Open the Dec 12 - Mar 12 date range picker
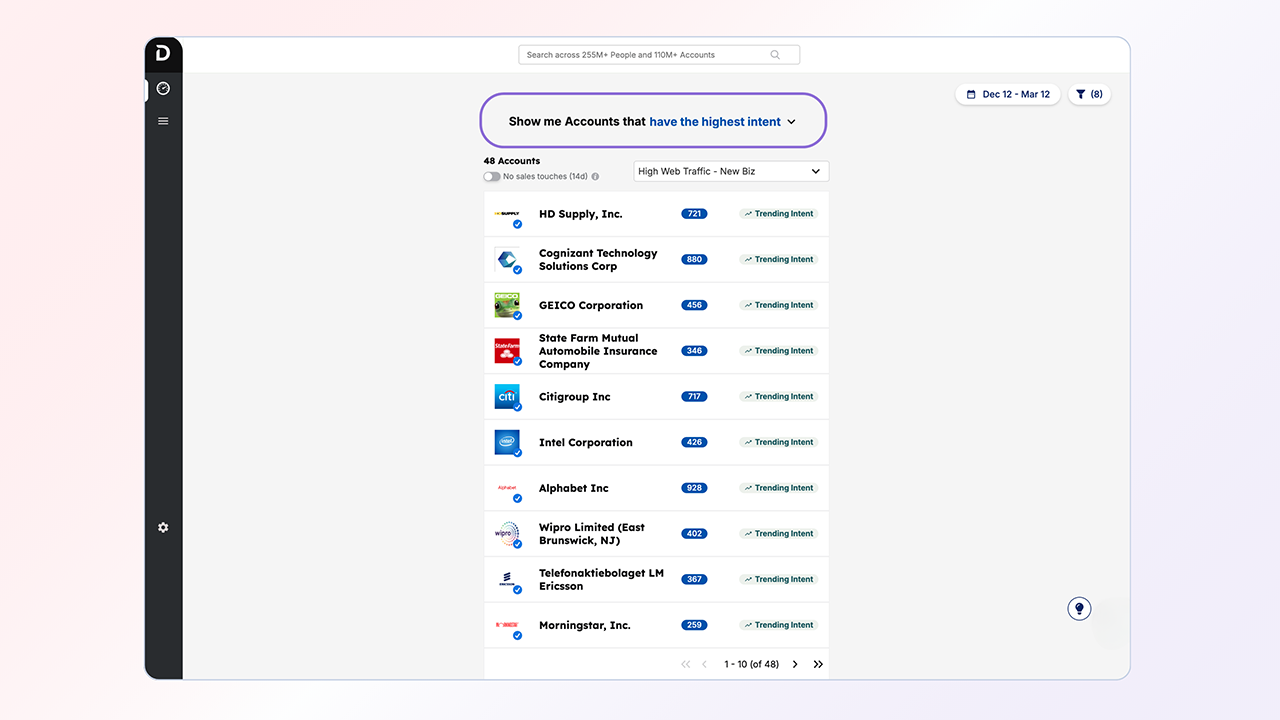The height and width of the screenshot is (720, 1280). point(1008,94)
